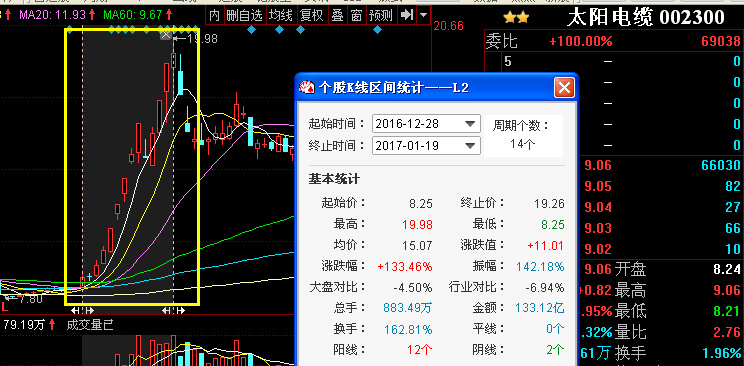Toggle the 均线 moving average display
Viewport: 744px width, 366px height.
pyautogui.click(x=280, y=15)
